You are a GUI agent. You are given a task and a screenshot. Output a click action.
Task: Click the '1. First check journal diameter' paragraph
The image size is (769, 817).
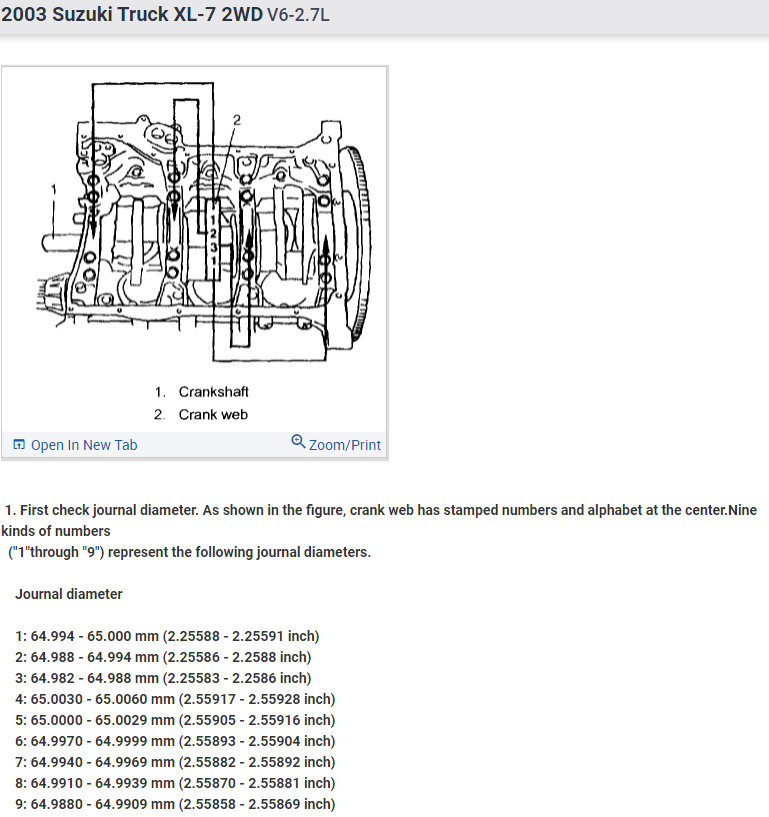[379, 521]
